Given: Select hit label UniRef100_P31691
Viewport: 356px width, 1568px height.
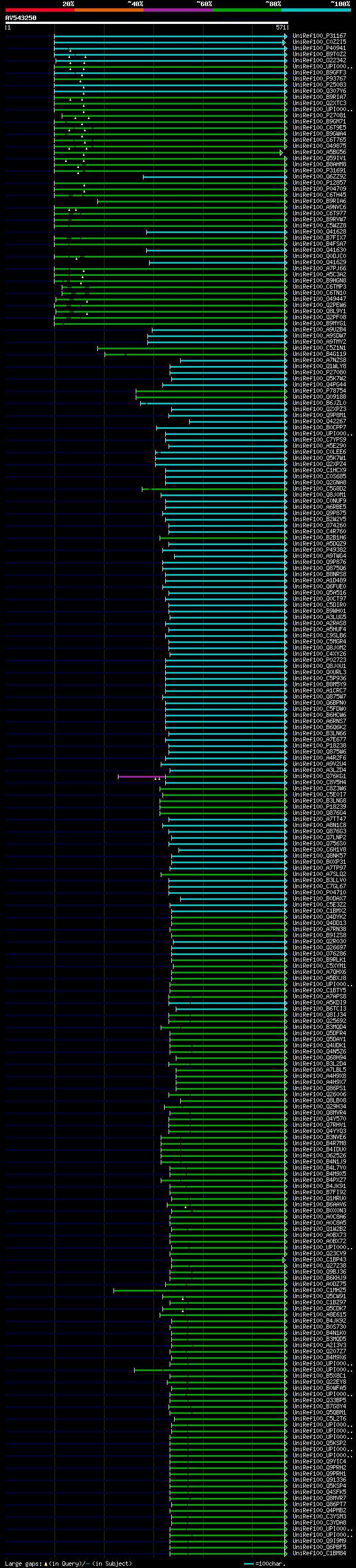Looking at the screenshot, I should pos(319,170).
